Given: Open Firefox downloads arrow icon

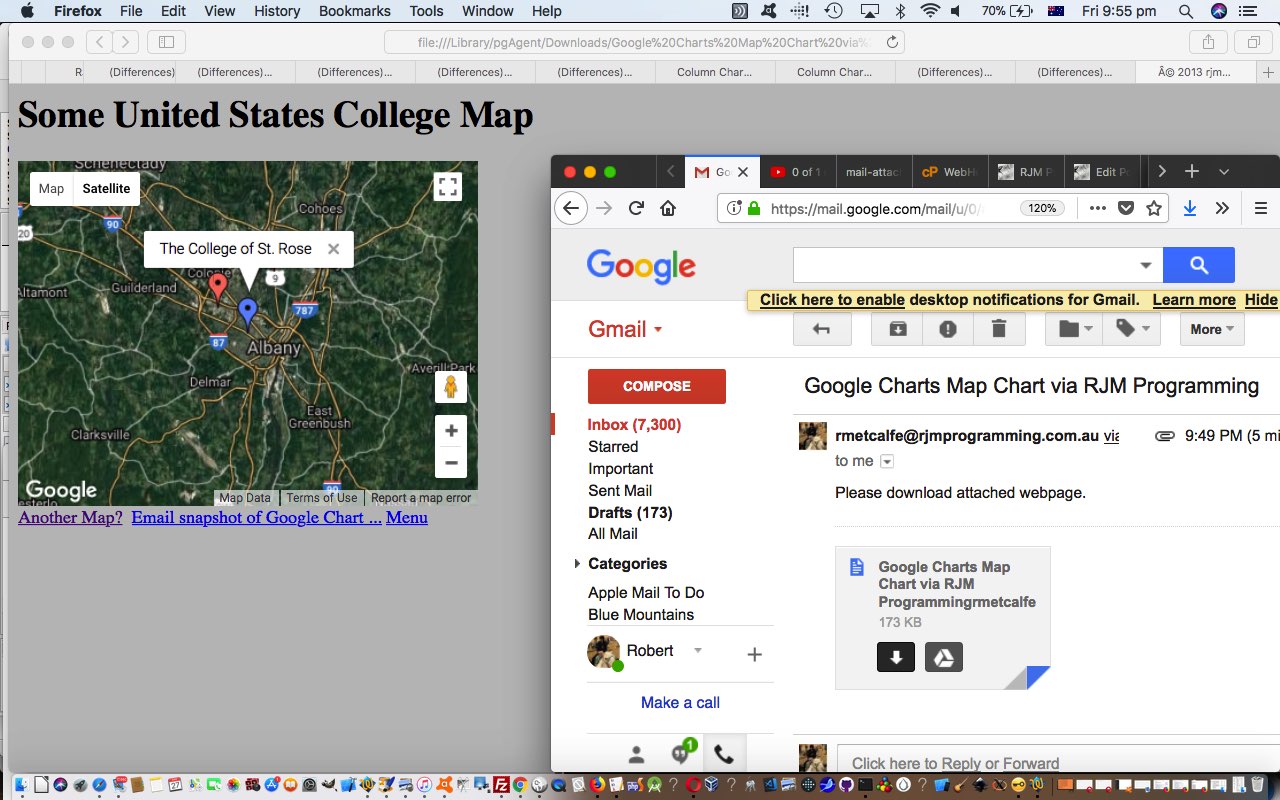Looking at the screenshot, I should (1190, 208).
